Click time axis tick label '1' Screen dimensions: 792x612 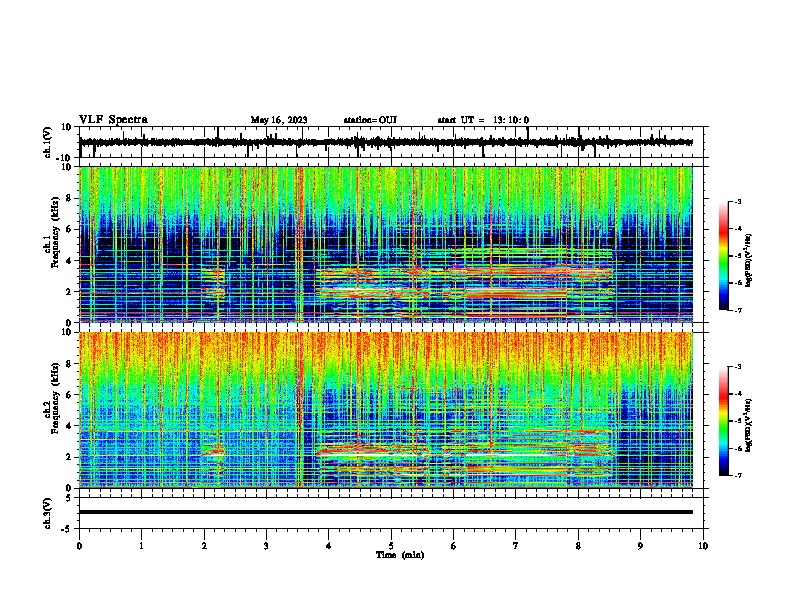(x=141, y=546)
